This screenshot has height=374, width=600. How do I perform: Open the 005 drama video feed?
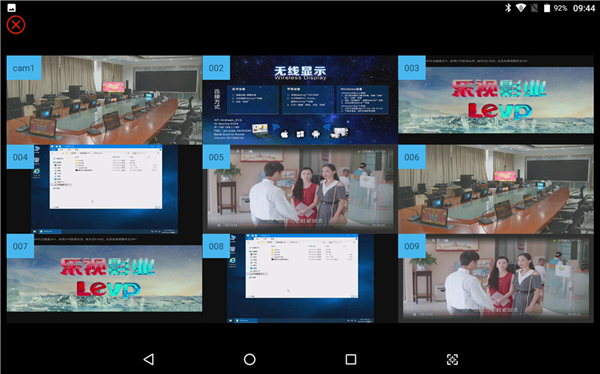click(x=300, y=189)
